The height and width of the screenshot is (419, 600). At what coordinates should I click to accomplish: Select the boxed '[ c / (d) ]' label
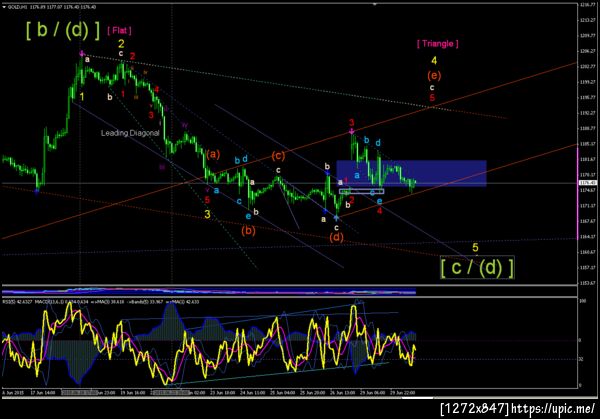tap(477, 267)
